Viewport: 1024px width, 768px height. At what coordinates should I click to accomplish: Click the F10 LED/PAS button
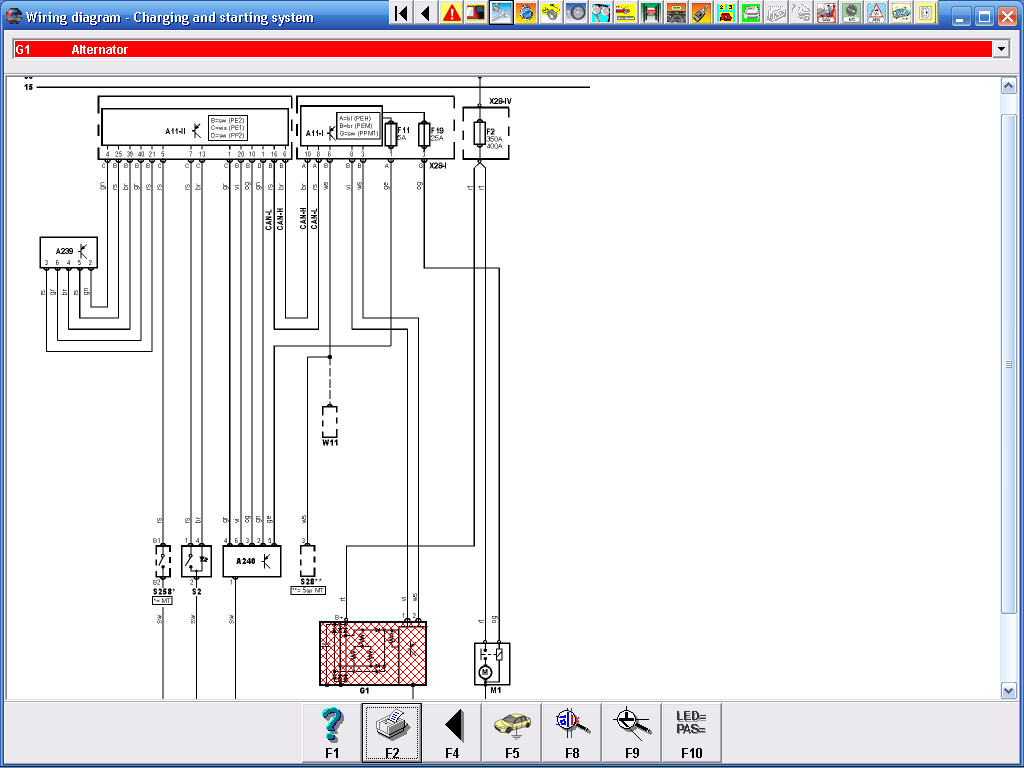(x=692, y=733)
